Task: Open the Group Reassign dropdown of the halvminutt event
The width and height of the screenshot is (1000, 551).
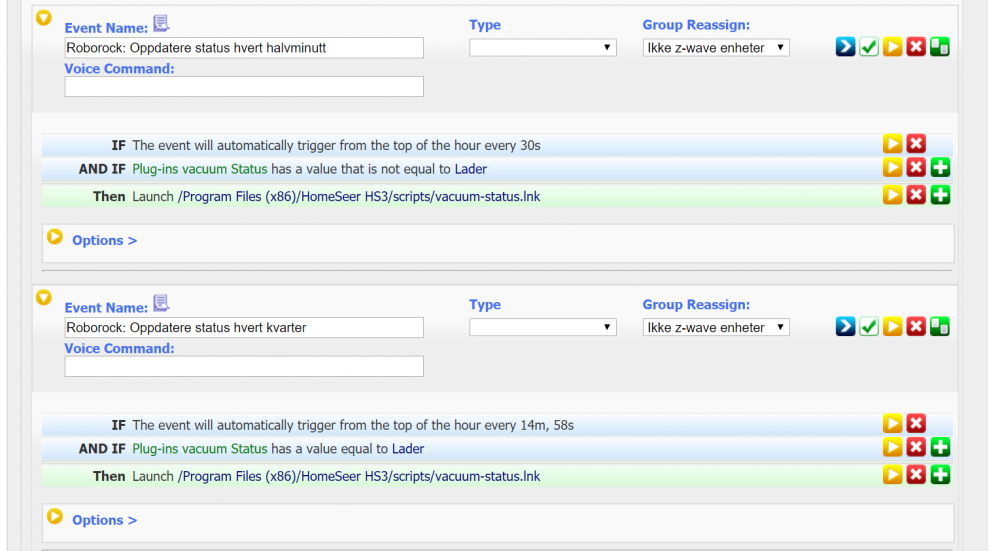Action: [716, 47]
